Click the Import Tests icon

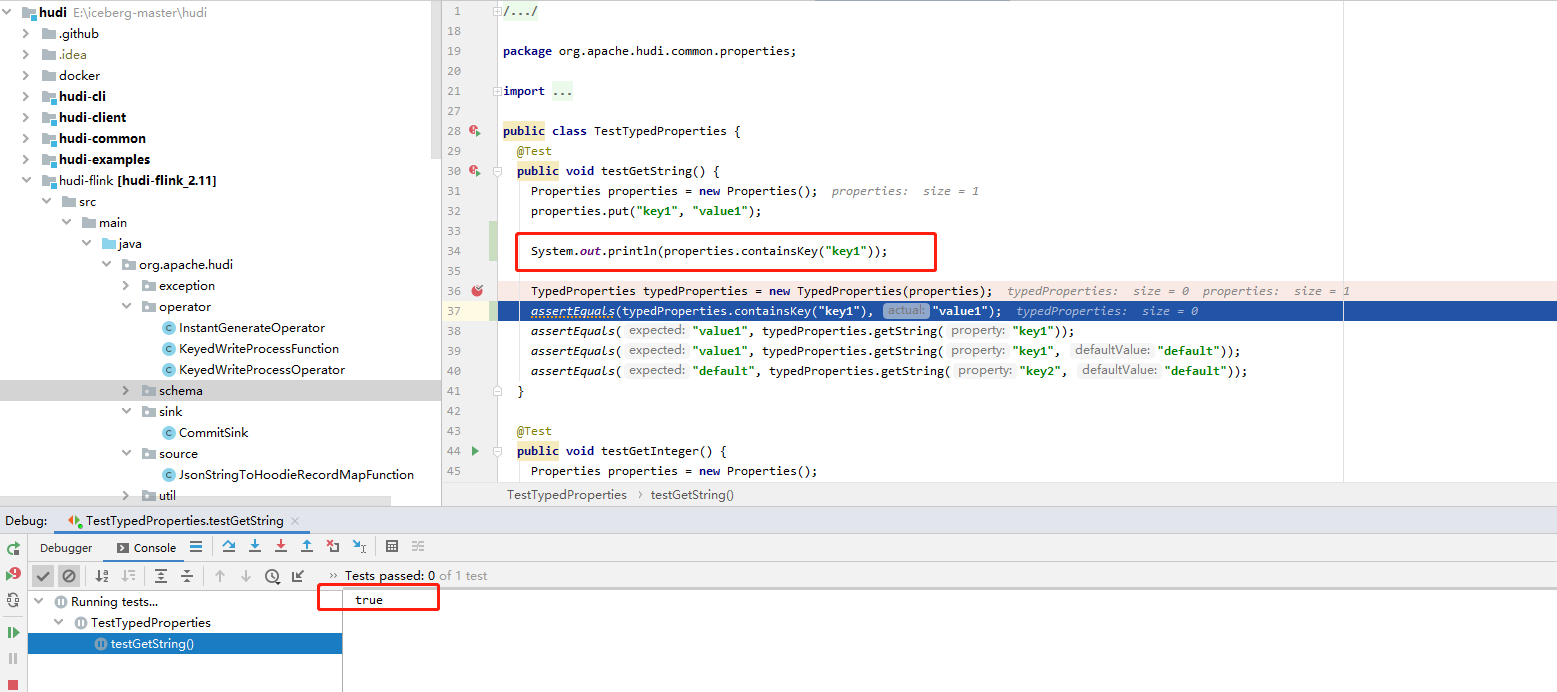pos(298,576)
